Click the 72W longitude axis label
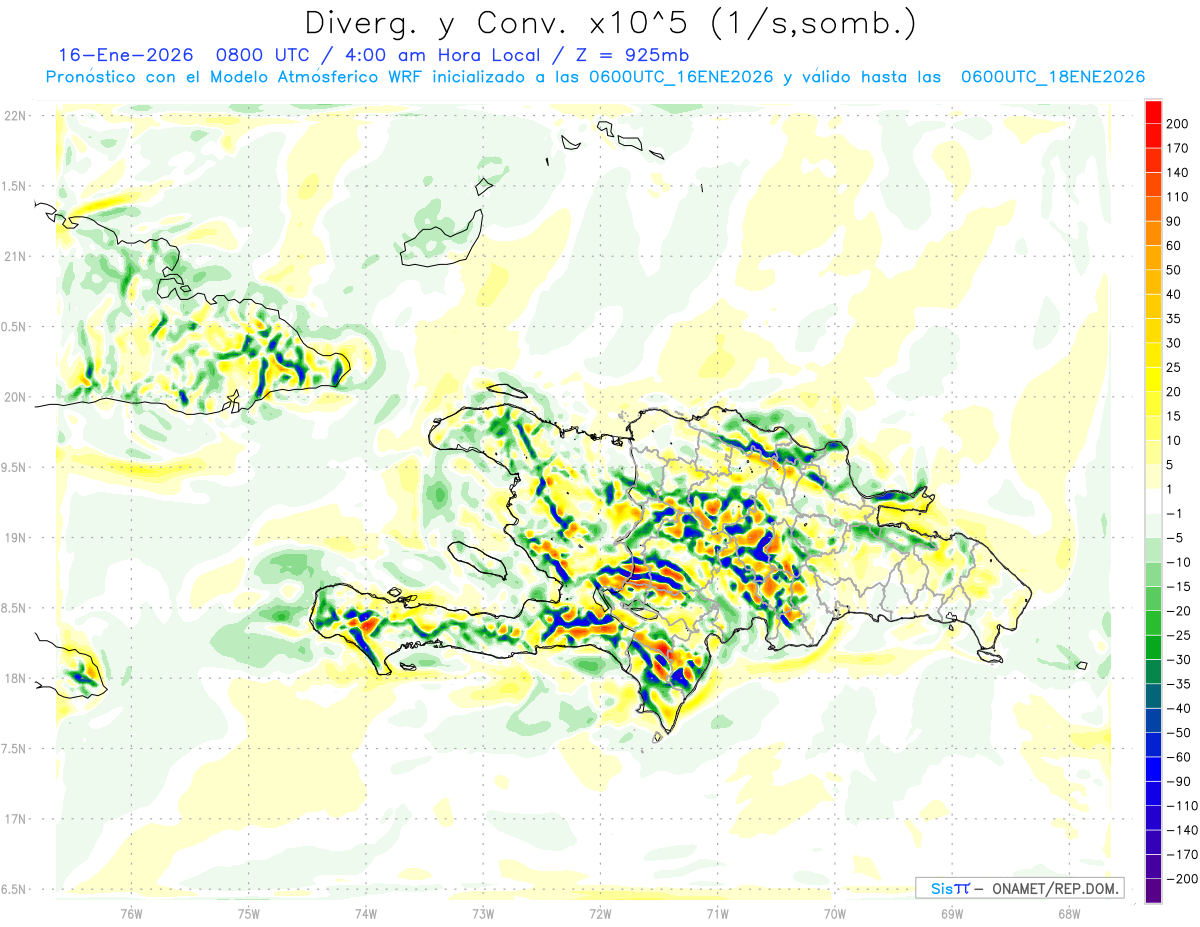Screen dimensions: 1200x927 [x=600, y=913]
